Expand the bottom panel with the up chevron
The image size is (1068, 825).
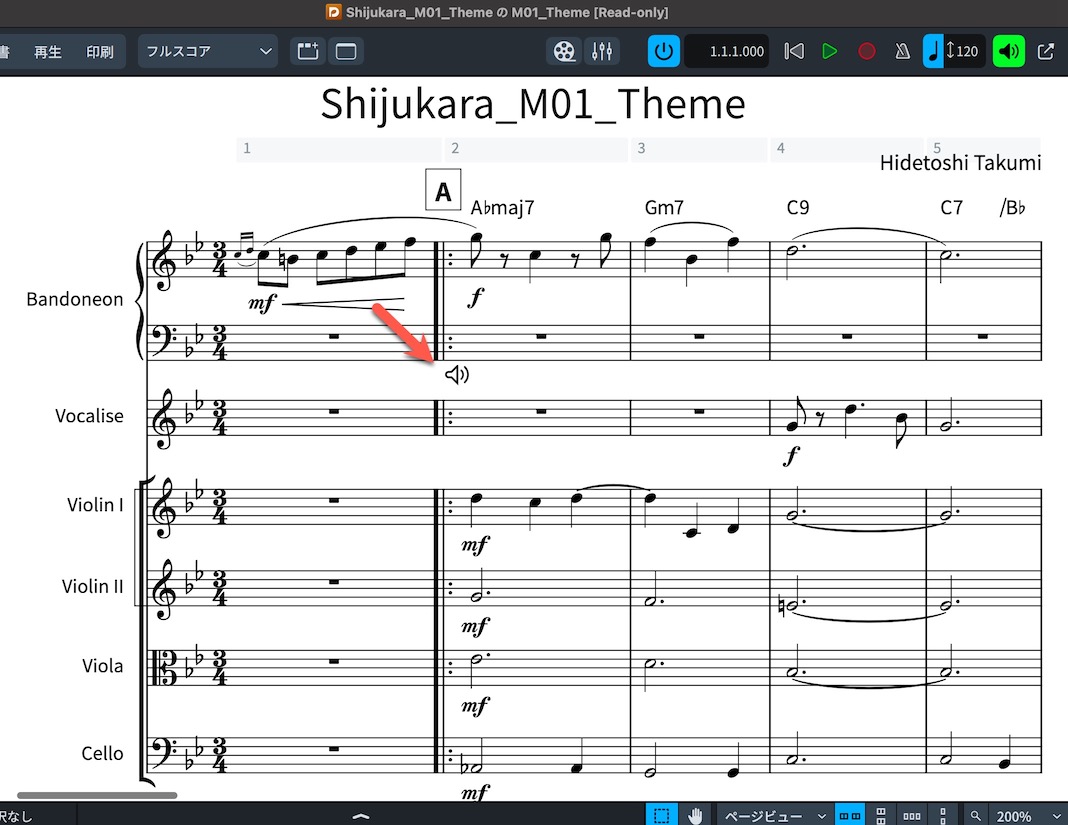point(361,815)
